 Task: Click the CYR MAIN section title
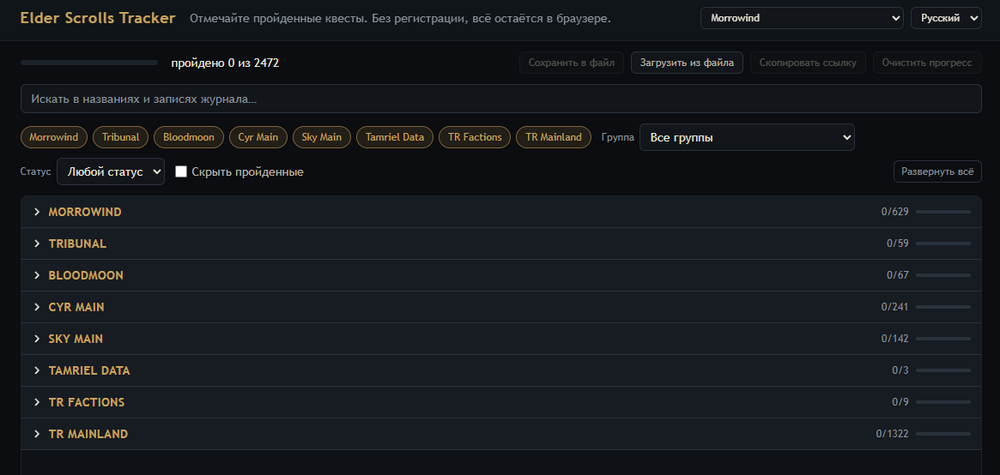pyautogui.click(x=77, y=307)
